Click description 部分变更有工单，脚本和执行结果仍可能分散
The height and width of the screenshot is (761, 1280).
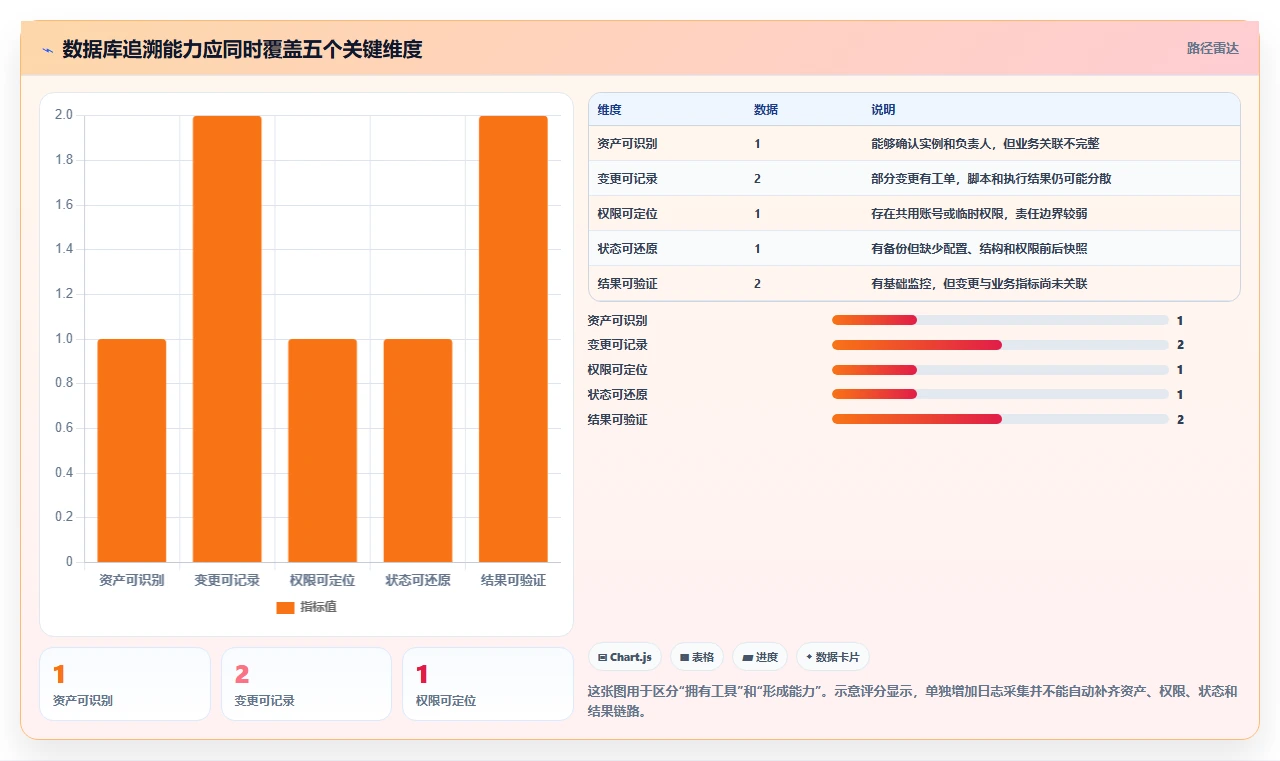coord(991,179)
